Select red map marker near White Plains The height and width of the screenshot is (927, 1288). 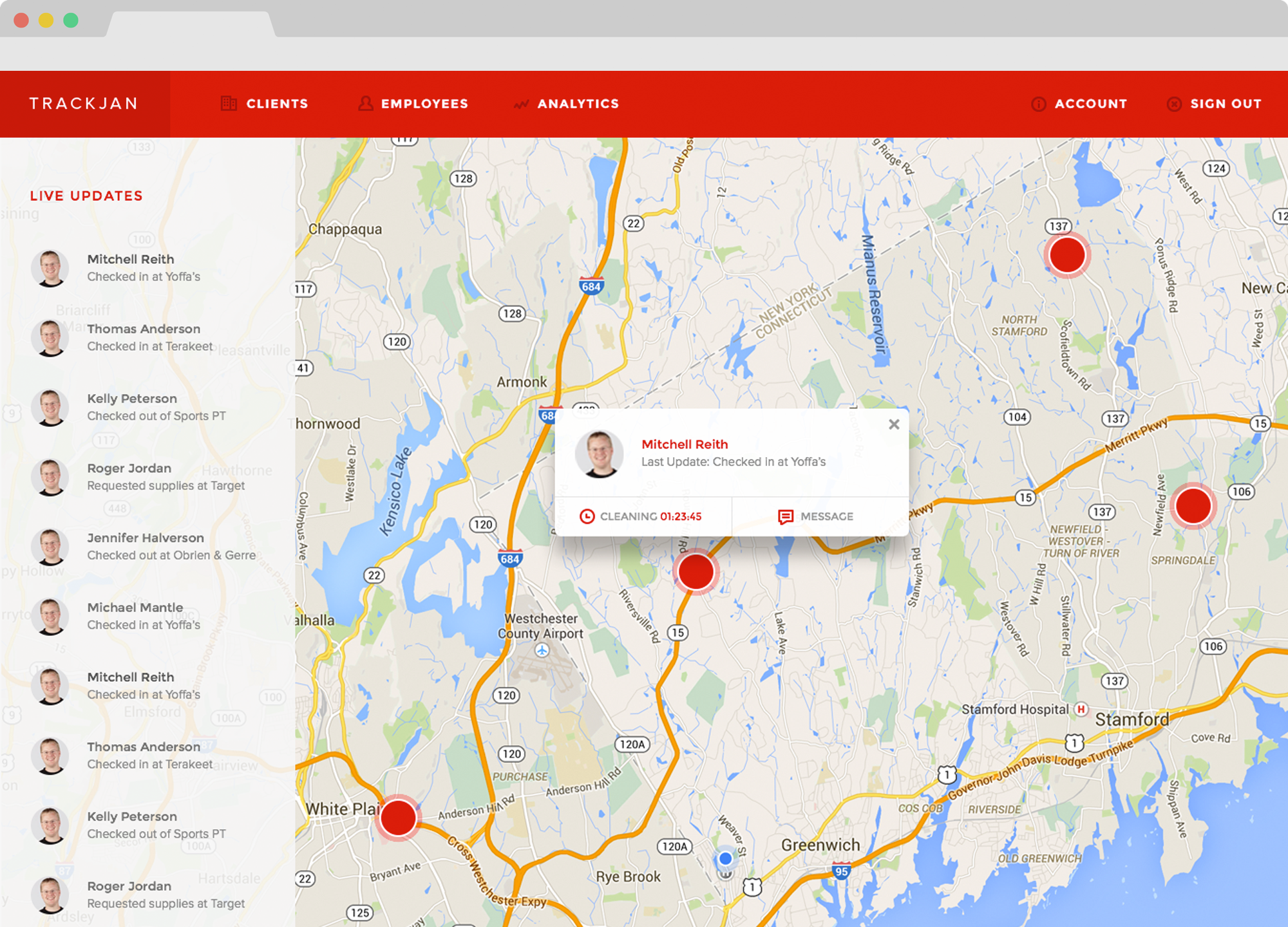tap(398, 818)
